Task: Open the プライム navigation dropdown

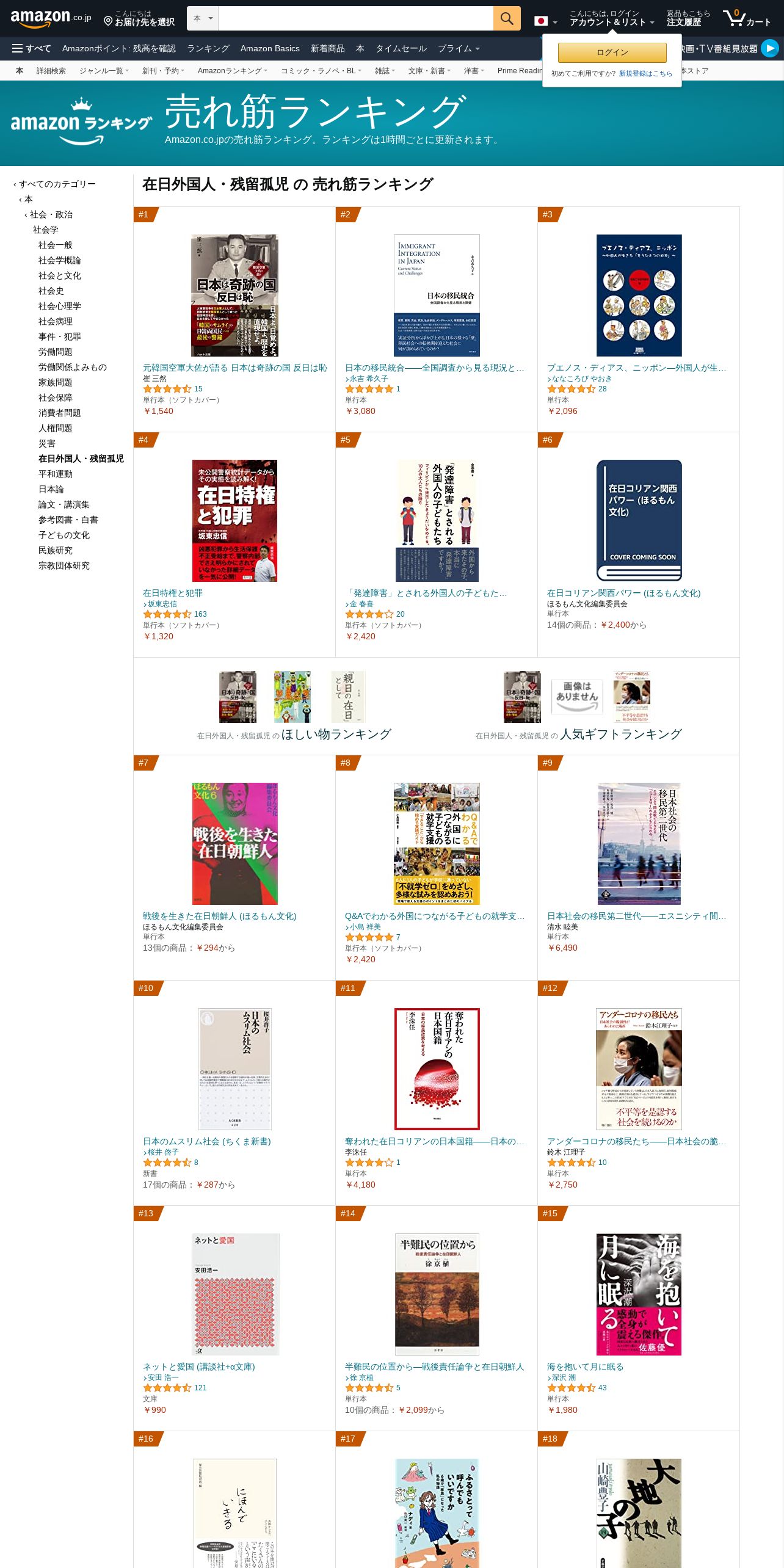Action: pyautogui.click(x=459, y=48)
